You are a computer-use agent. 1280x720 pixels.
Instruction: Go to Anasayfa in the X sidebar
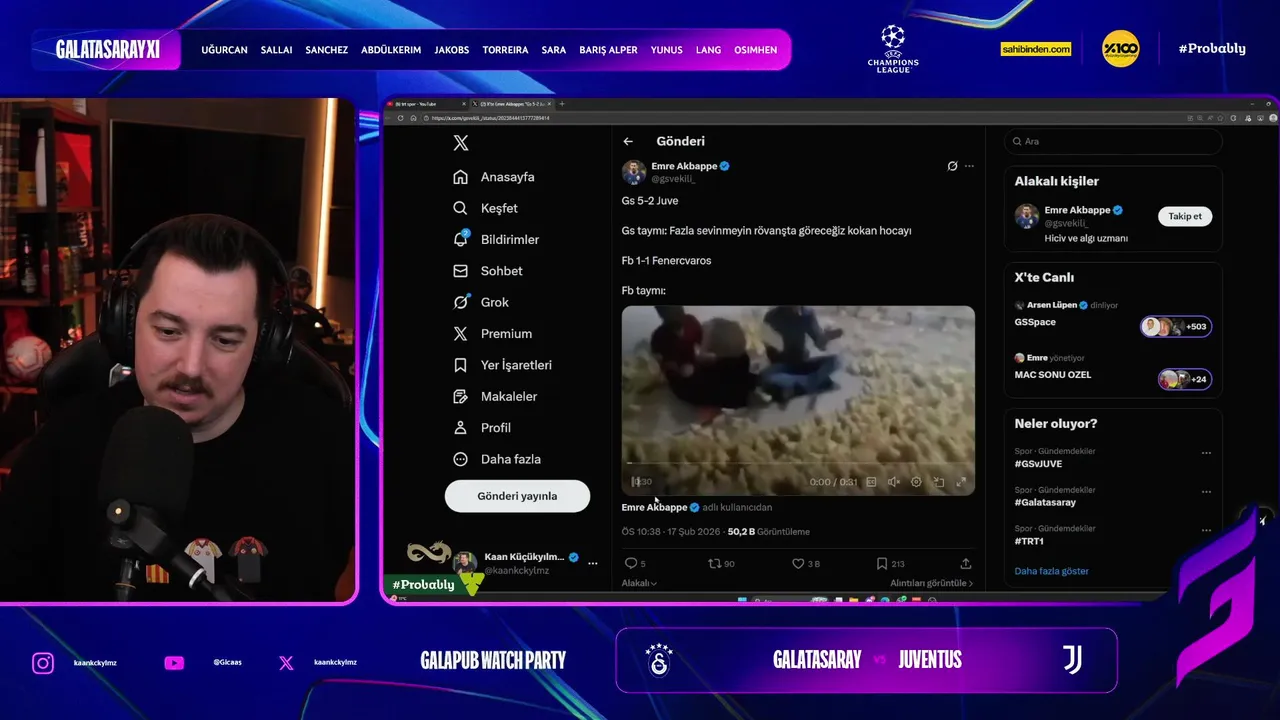(494, 177)
